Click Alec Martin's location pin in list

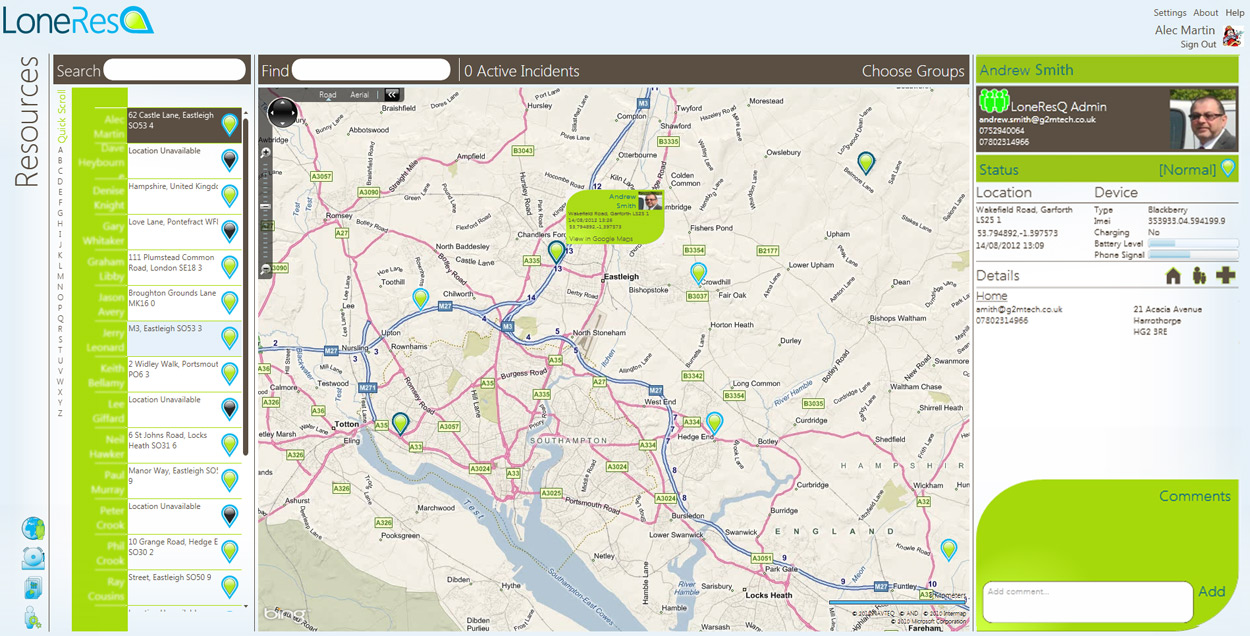click(x=230, y=125)
